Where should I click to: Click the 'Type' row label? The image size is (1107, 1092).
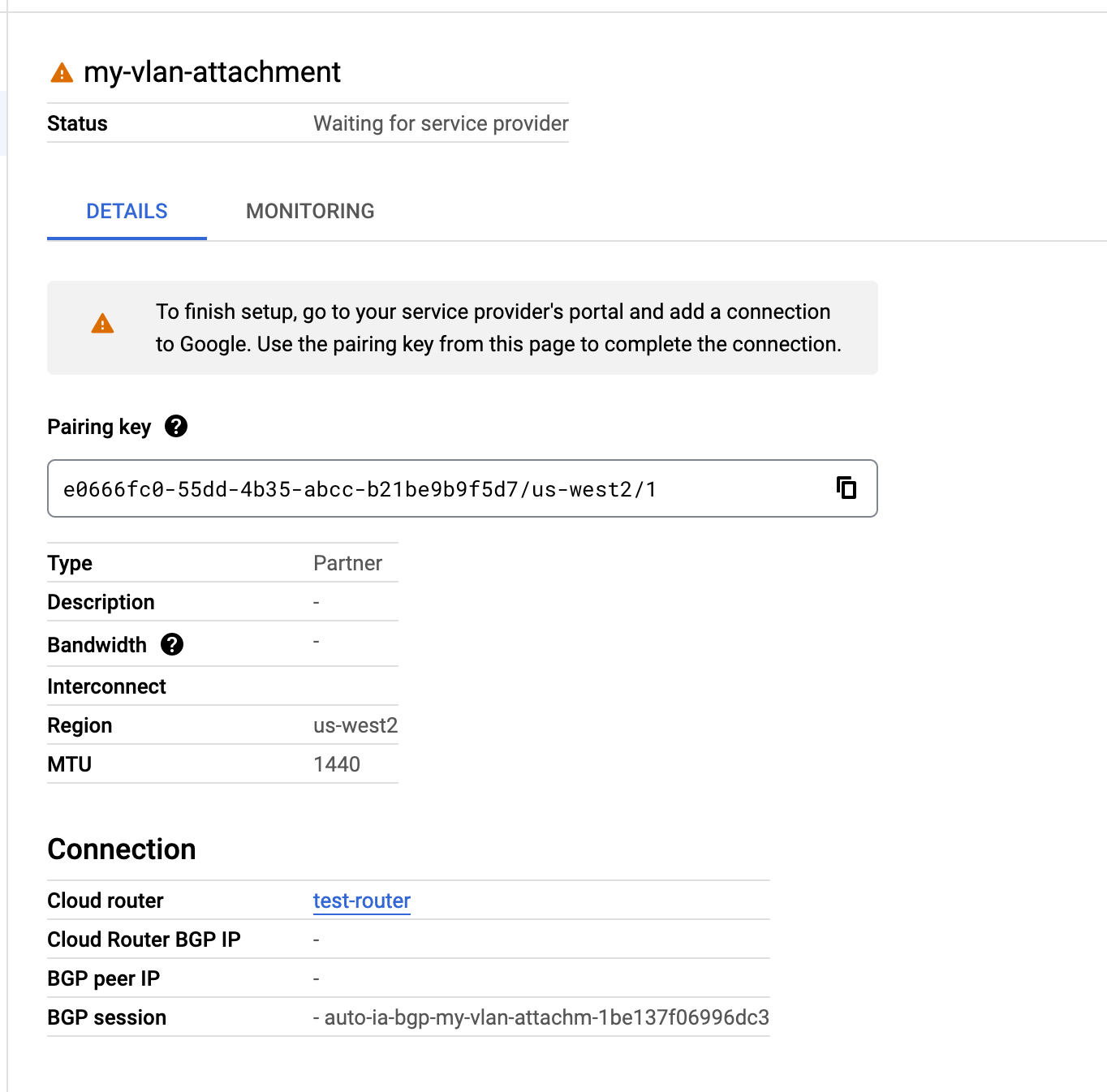click(x=70, y=563)
